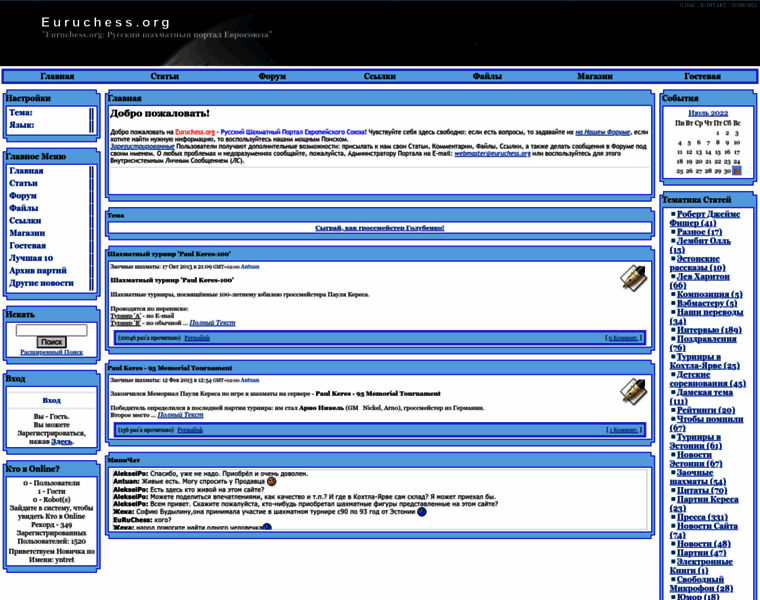Image resolution: width=760 pixels, height=600 pixels.
Task: Open Архив партий in the sidebar menu
Action: (x=38, y=270)
